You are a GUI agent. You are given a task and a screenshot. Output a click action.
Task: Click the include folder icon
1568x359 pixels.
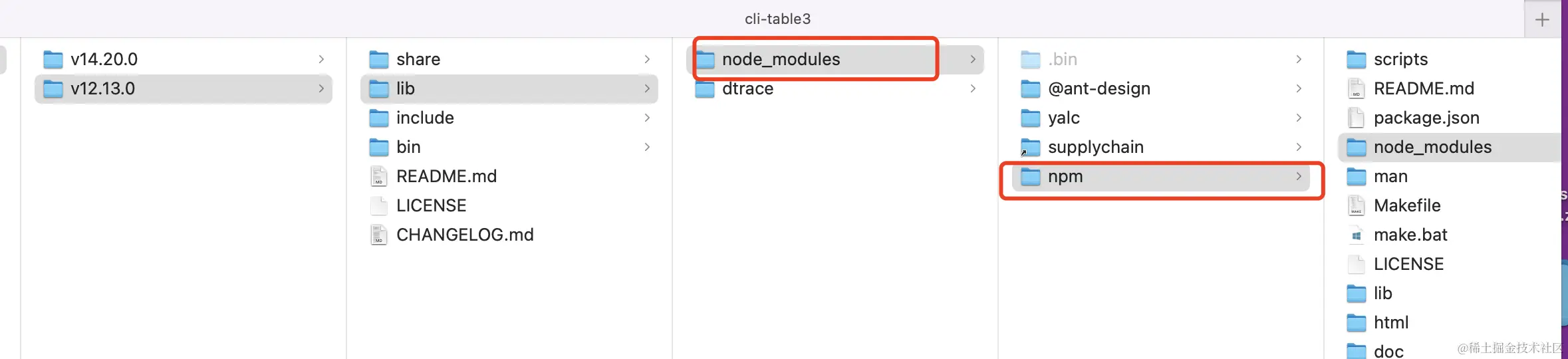pyautogui.click(x=378, y=118)
